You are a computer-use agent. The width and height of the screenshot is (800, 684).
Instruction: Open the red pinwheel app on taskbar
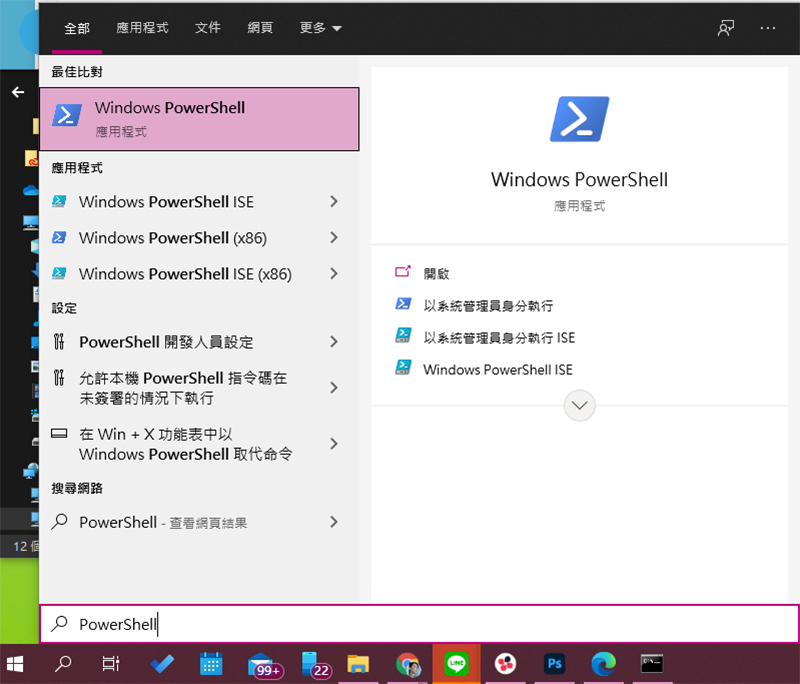click(x=505, y=664)
